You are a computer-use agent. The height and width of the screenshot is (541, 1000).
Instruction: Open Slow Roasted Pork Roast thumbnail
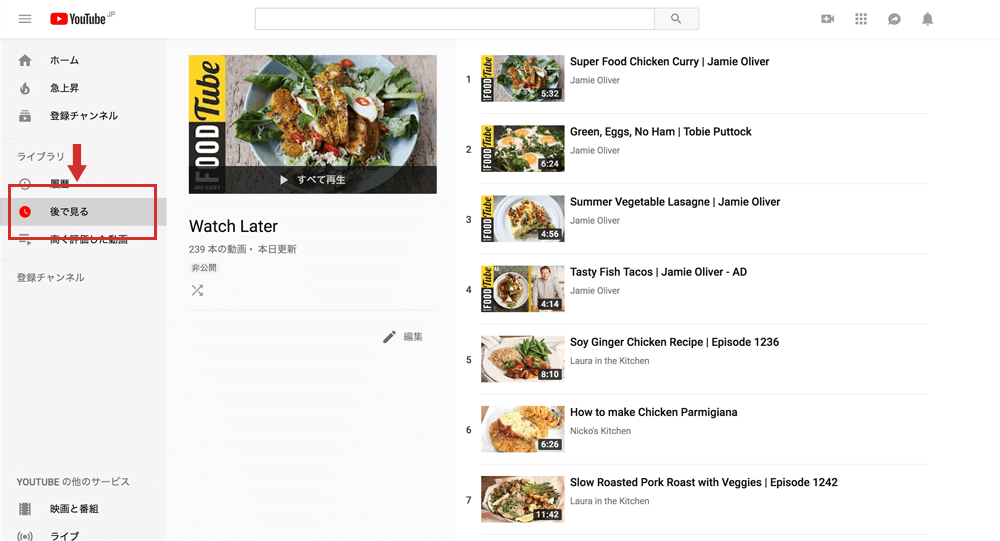click(x=522, y=500)
